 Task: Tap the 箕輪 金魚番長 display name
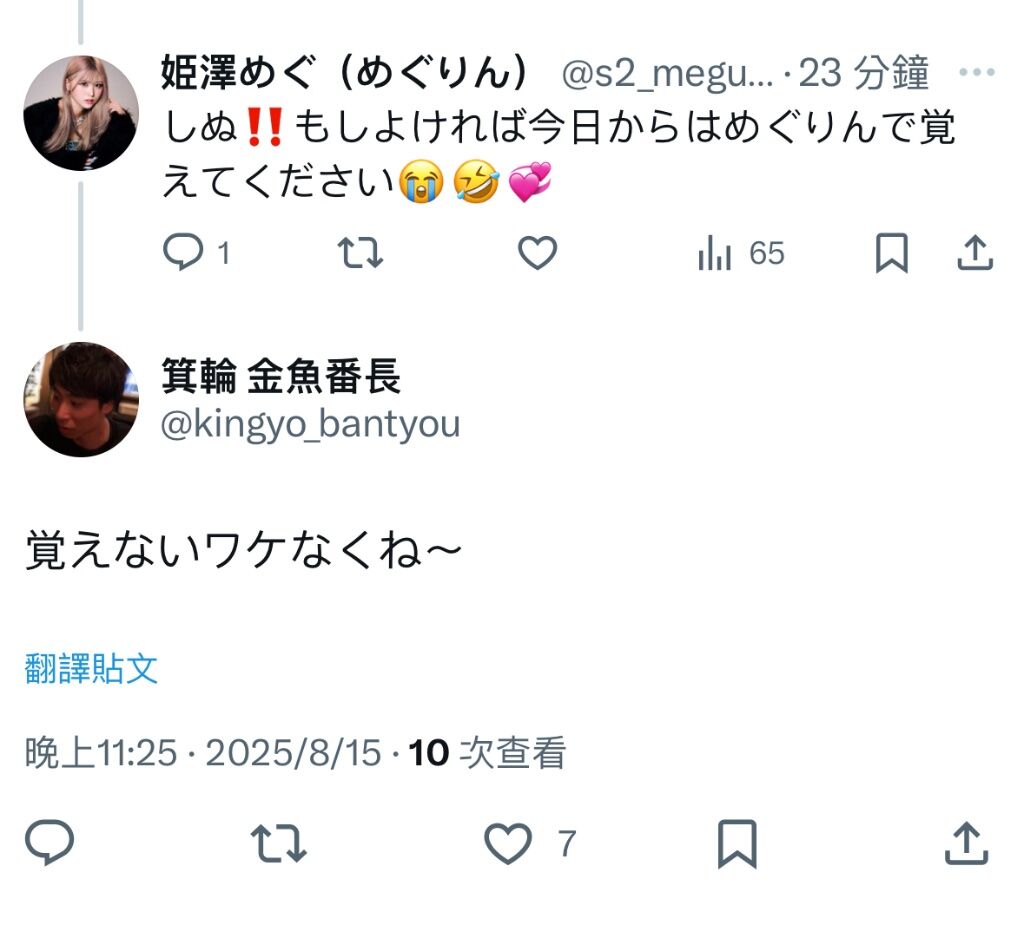[x=281, y=377]
